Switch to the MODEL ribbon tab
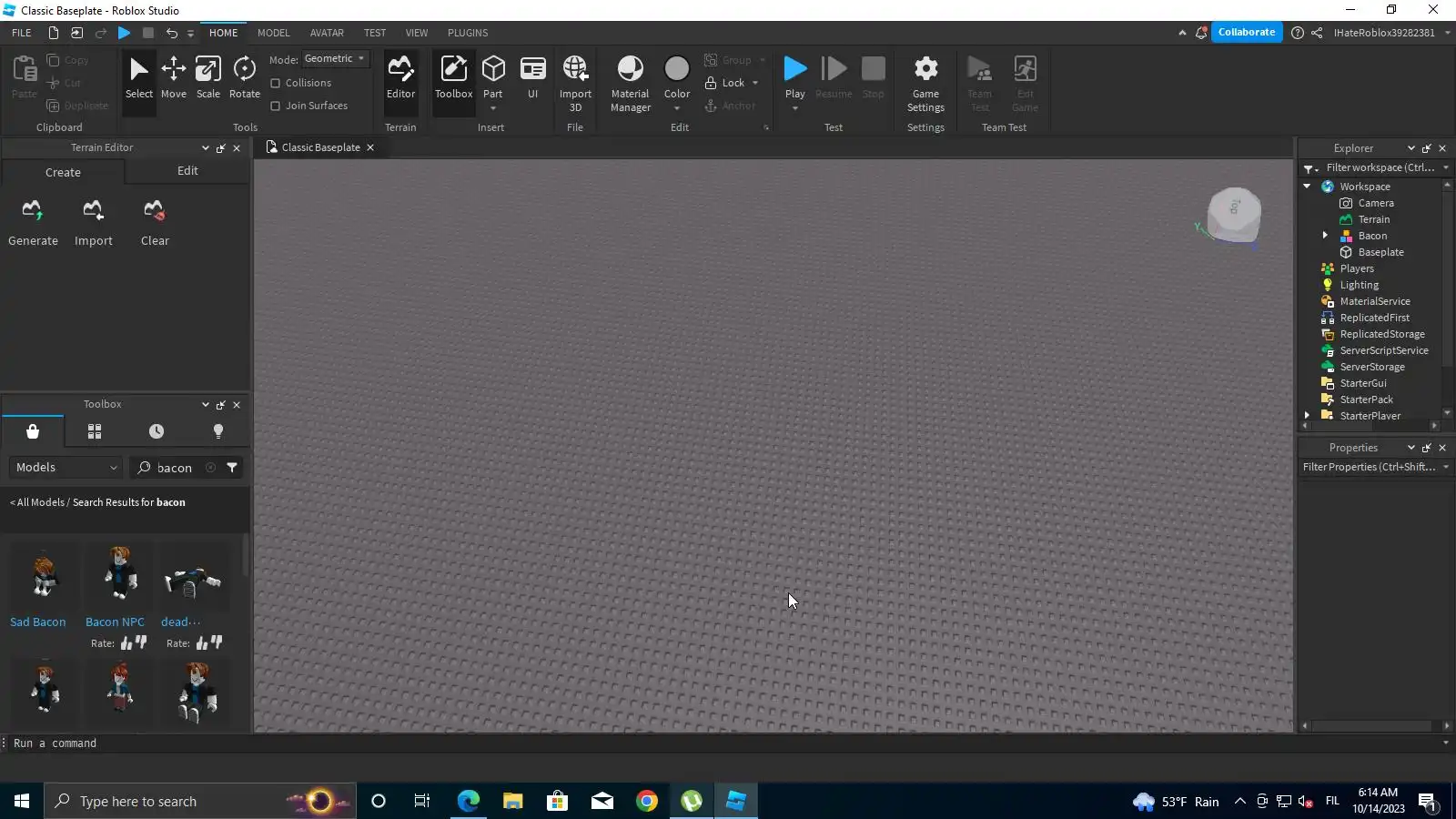1456x819 pixels. coord(274,33)
